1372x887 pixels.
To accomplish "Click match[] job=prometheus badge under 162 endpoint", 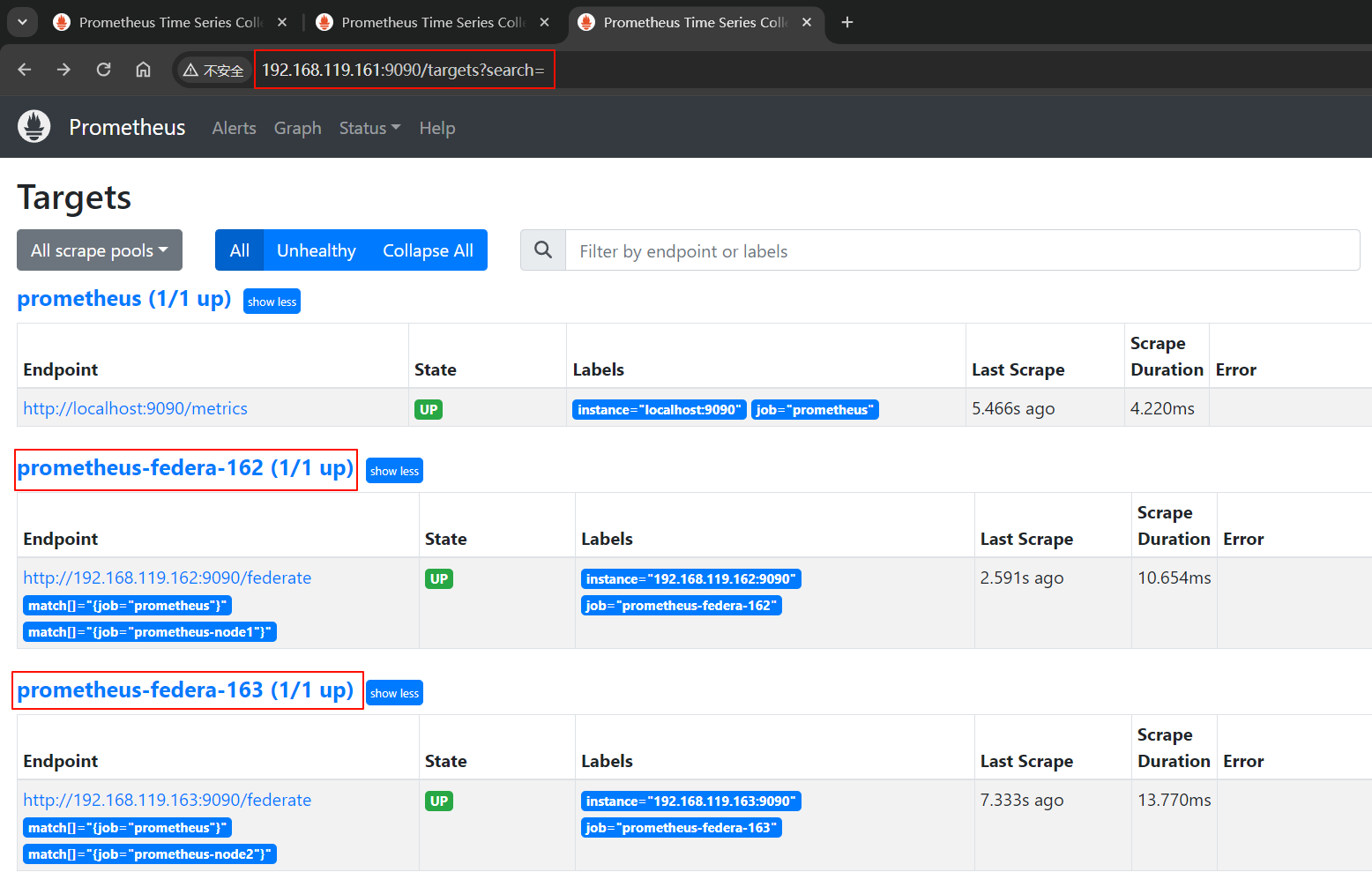I will 127,606.
